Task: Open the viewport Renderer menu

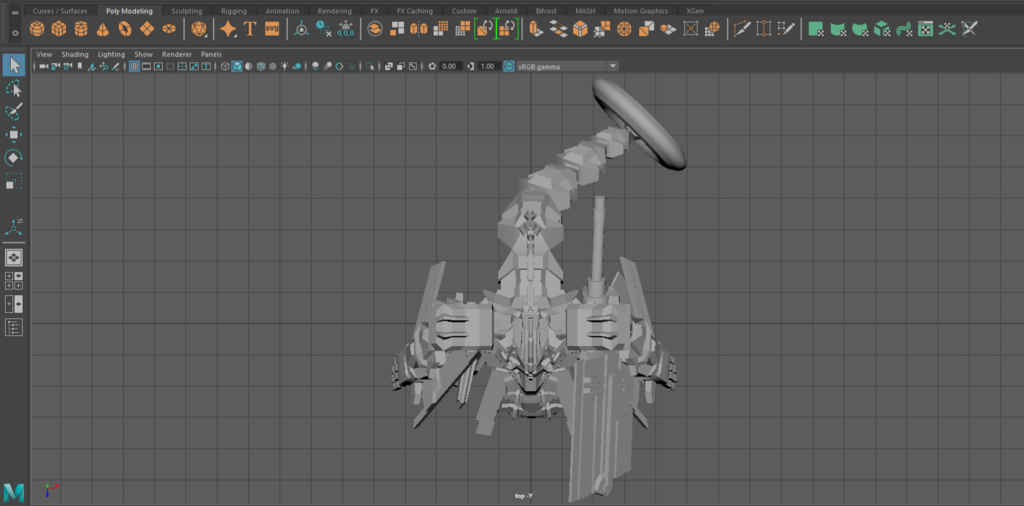Action: pyautogui.click(x=177, y=54)
